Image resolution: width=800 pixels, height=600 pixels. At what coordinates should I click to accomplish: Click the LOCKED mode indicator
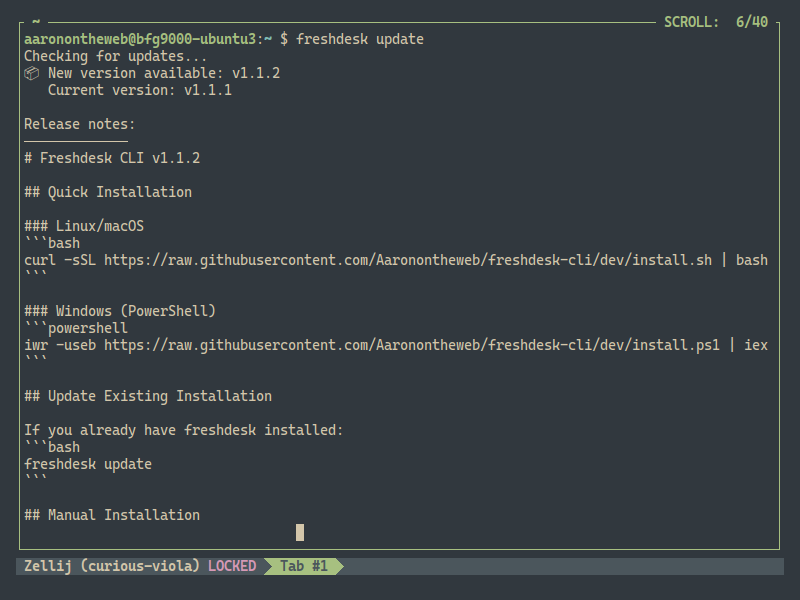pos(232,566)
